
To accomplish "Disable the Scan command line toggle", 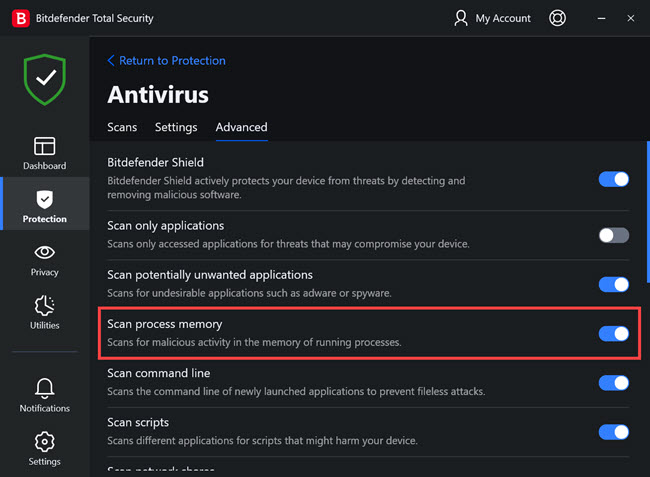I will (x=614, y=382).
